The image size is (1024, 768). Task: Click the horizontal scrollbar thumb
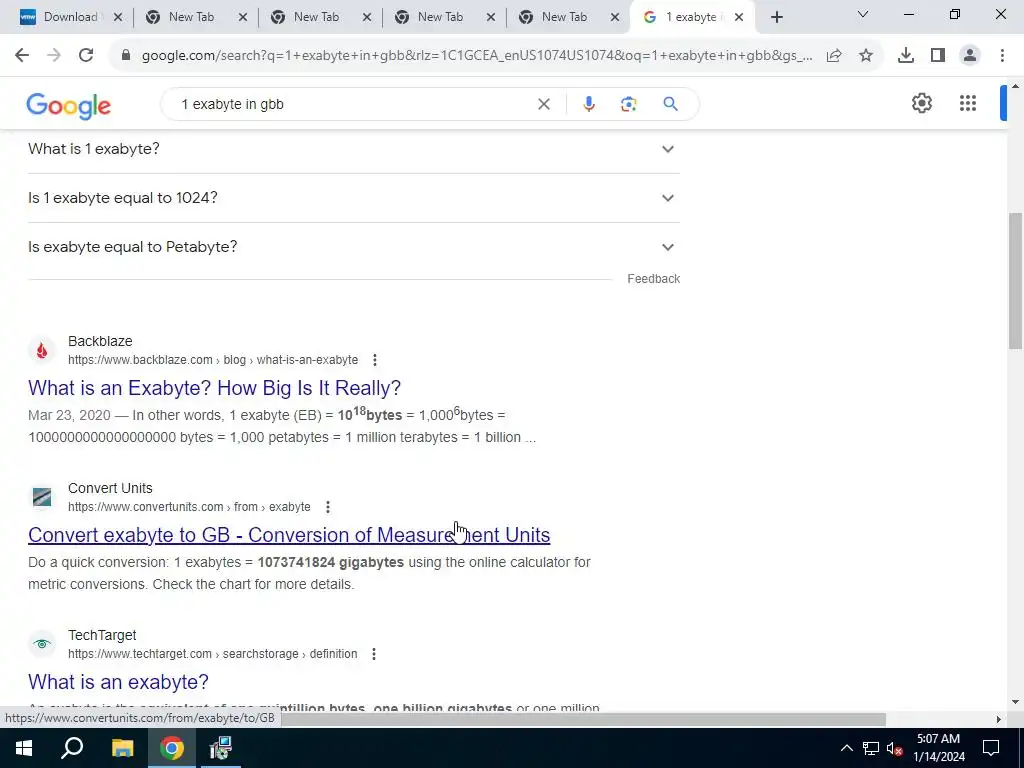pyautogui.click(x=583, y=719)
